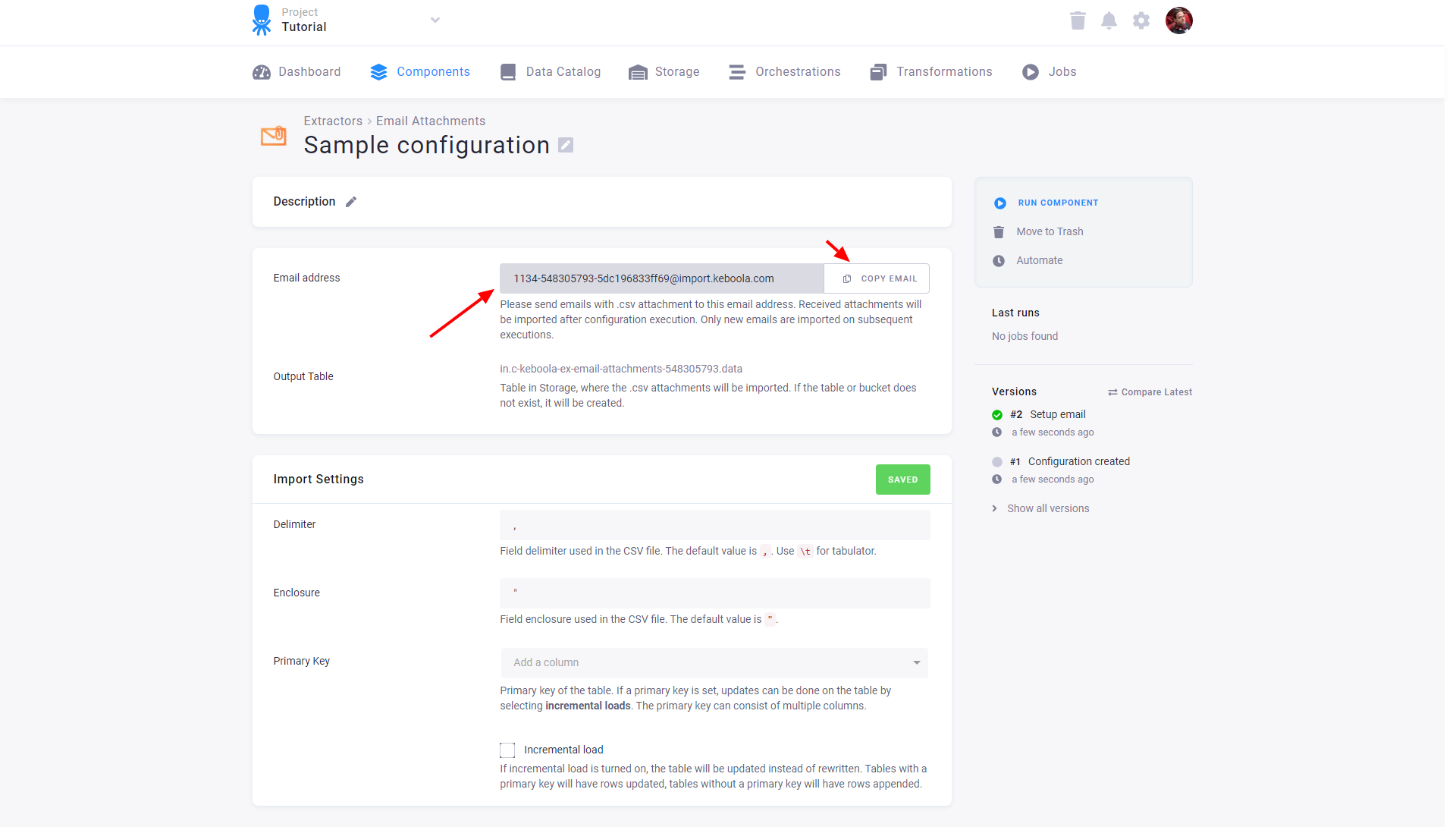
Task: Expand the project switcher chevron
Action: (435, 20)
